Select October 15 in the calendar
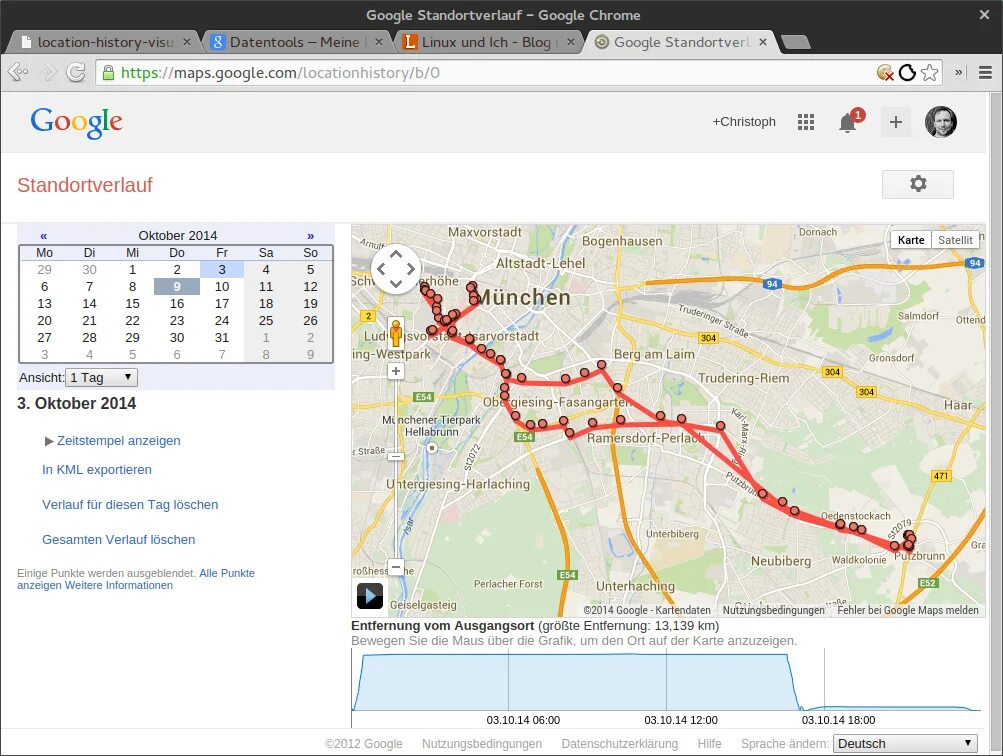 click(132, 304)
